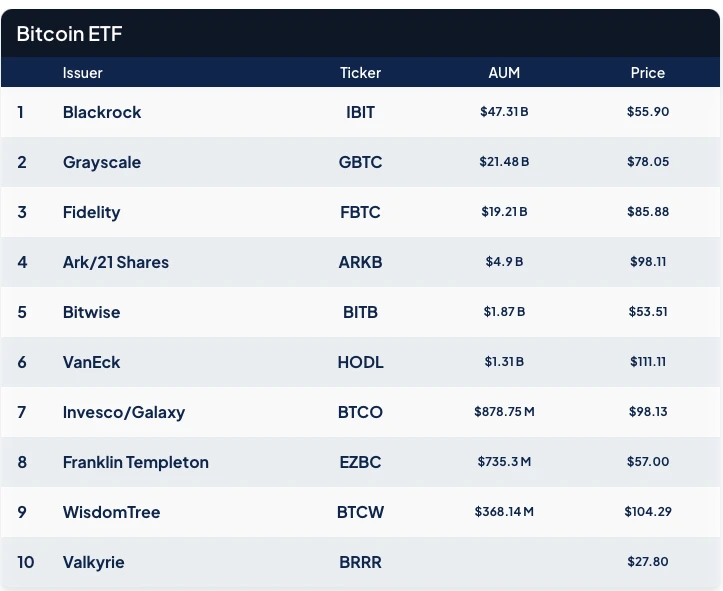Viewport: 723px width, 591px height.
Task: Click the Price column header
Action: tap(647, 73)
